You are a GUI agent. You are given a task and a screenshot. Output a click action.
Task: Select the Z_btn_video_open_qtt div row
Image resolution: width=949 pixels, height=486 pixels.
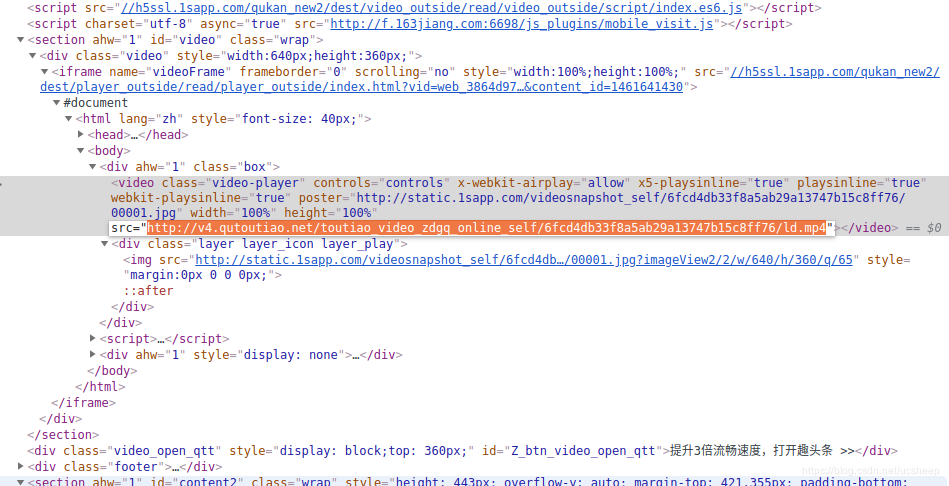pos(462,451)
